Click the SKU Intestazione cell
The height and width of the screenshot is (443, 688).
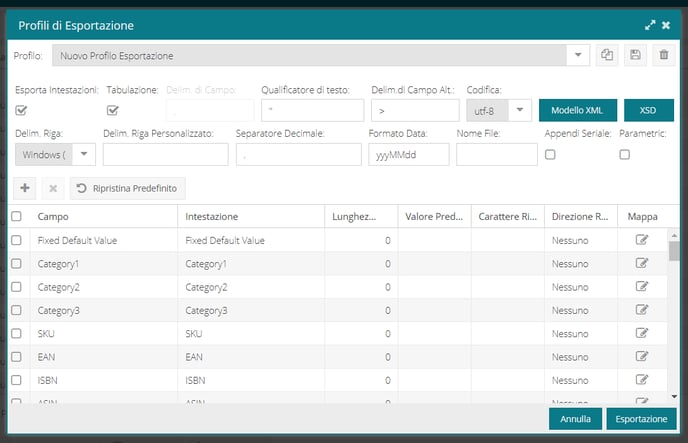click(x=251, y=333)
